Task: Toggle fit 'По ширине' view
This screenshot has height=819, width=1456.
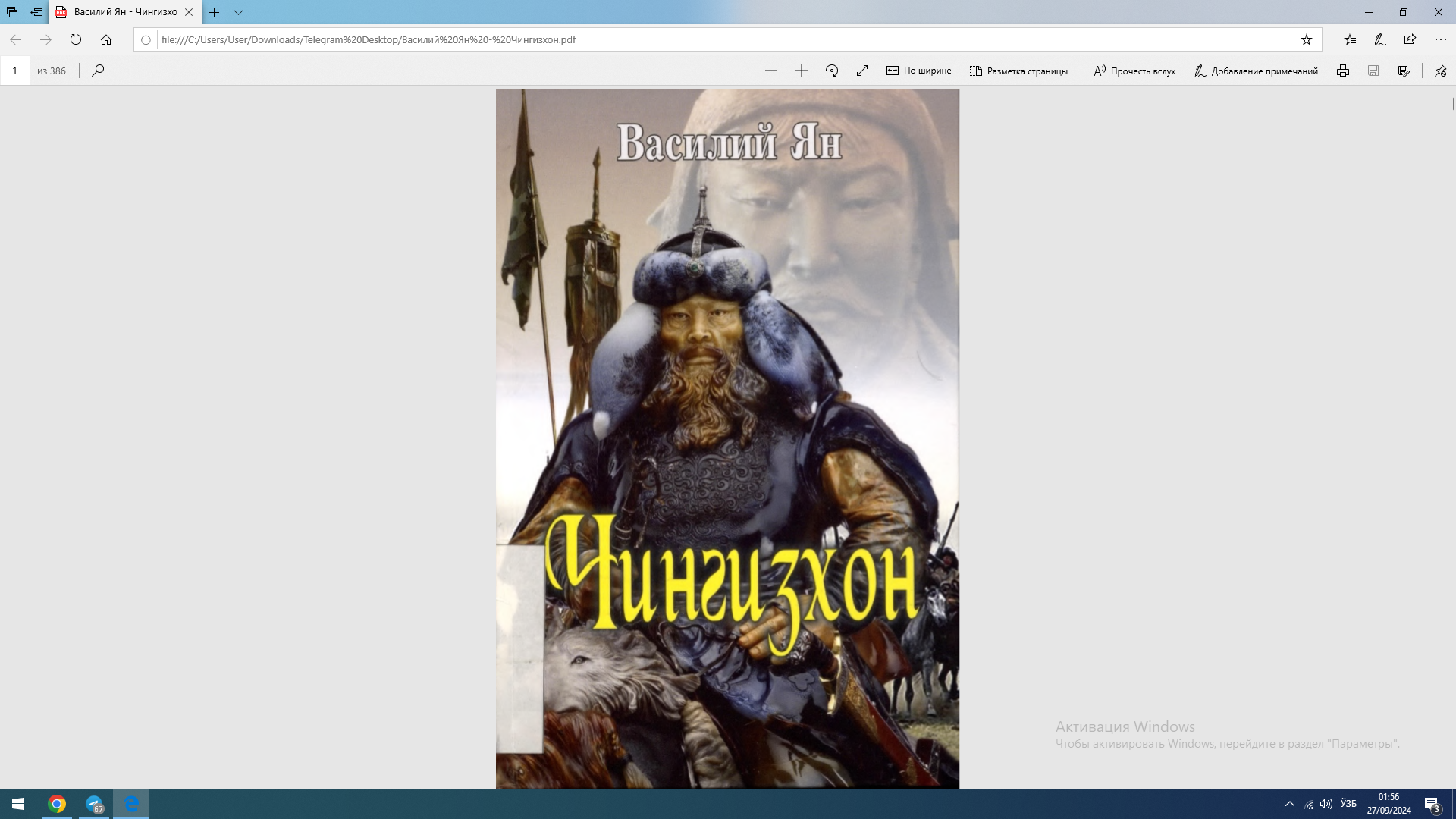Action: [918, 71]
